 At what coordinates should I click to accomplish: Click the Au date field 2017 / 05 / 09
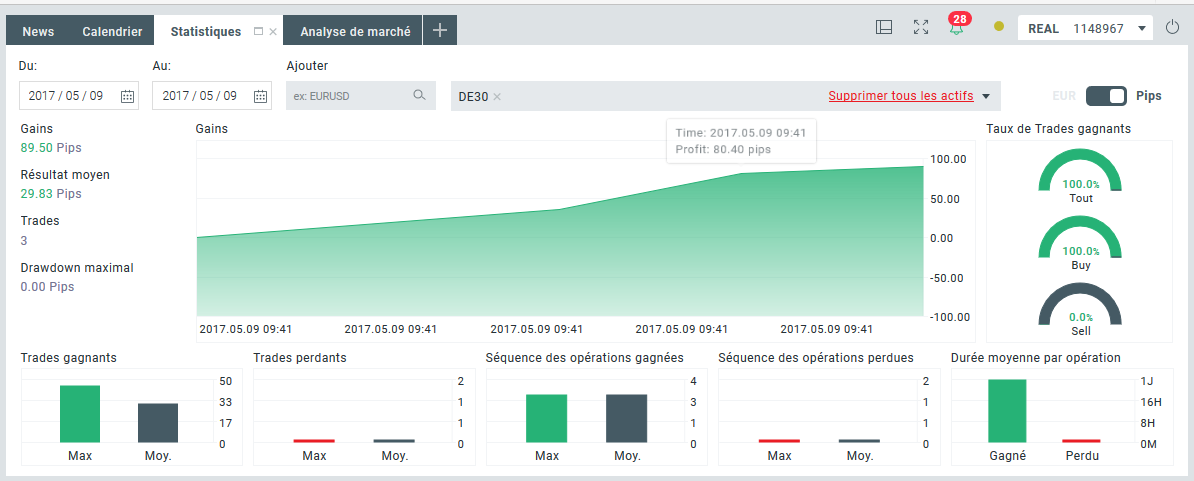[x=212, y=96]
